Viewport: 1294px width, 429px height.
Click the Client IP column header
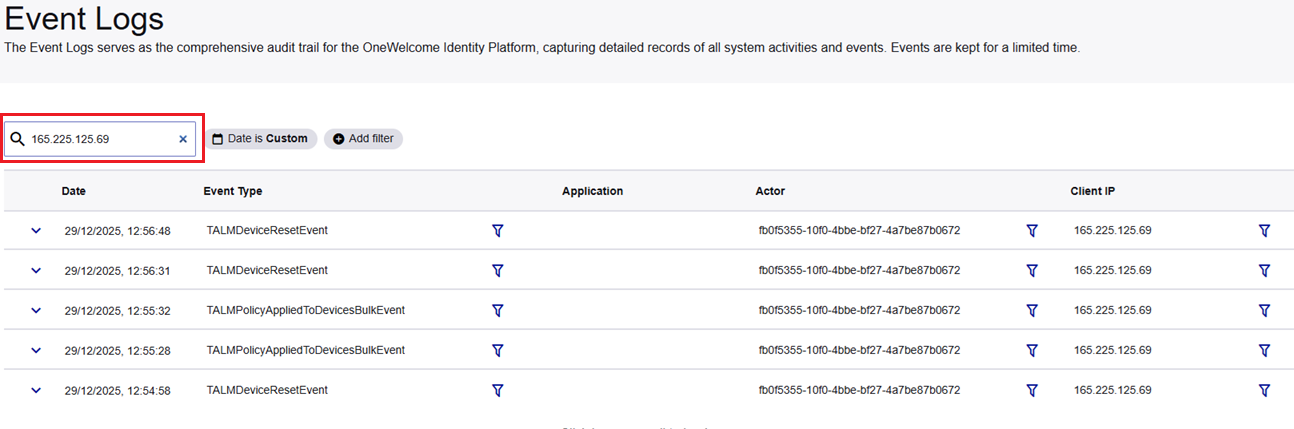[1092, 191]
